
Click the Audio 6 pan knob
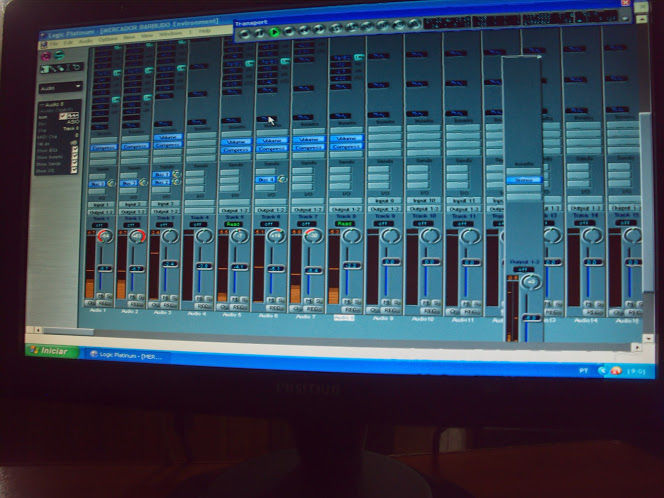pyautogui.click(x=276, y=236)
